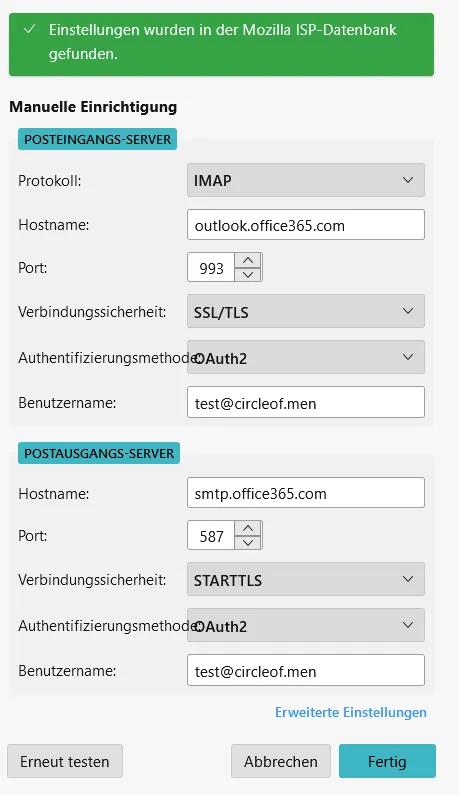The height and width of the screenshot is (795, 459).
Task: Open outgoing Authentifizierungsmethode OAuth2 dropdown
Action: 306,625
